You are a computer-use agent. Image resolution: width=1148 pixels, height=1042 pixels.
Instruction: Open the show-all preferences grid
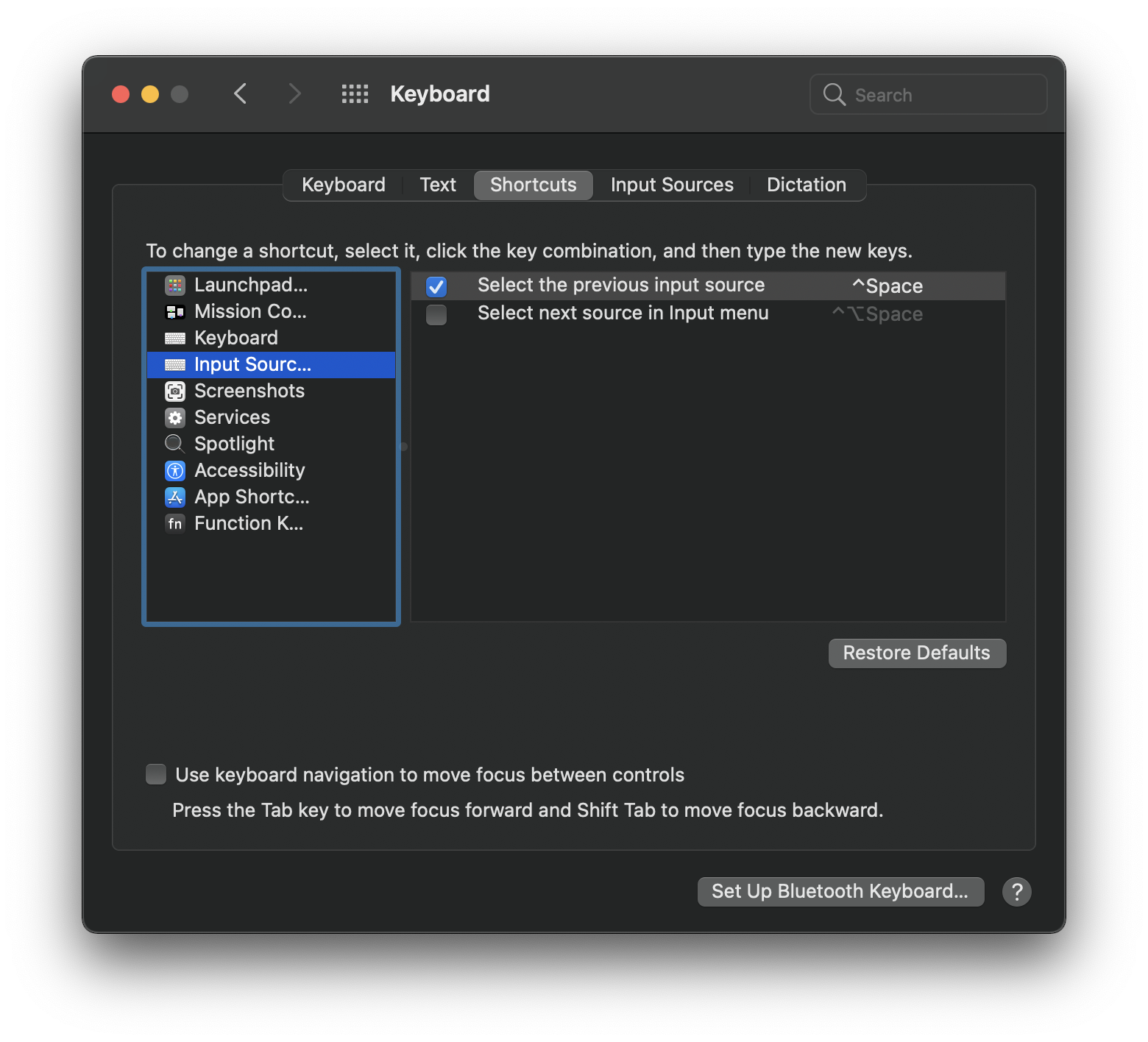coord(355,94)
